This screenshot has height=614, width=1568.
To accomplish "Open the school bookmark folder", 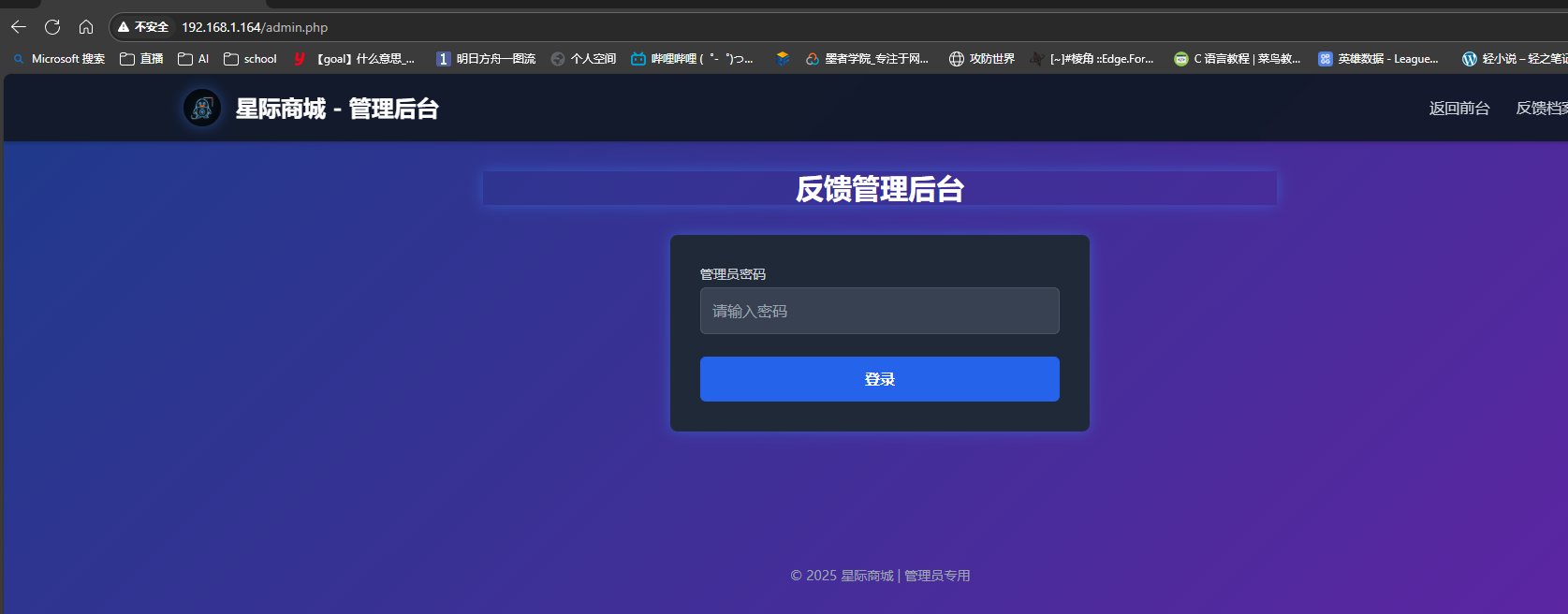I will 250,59.
